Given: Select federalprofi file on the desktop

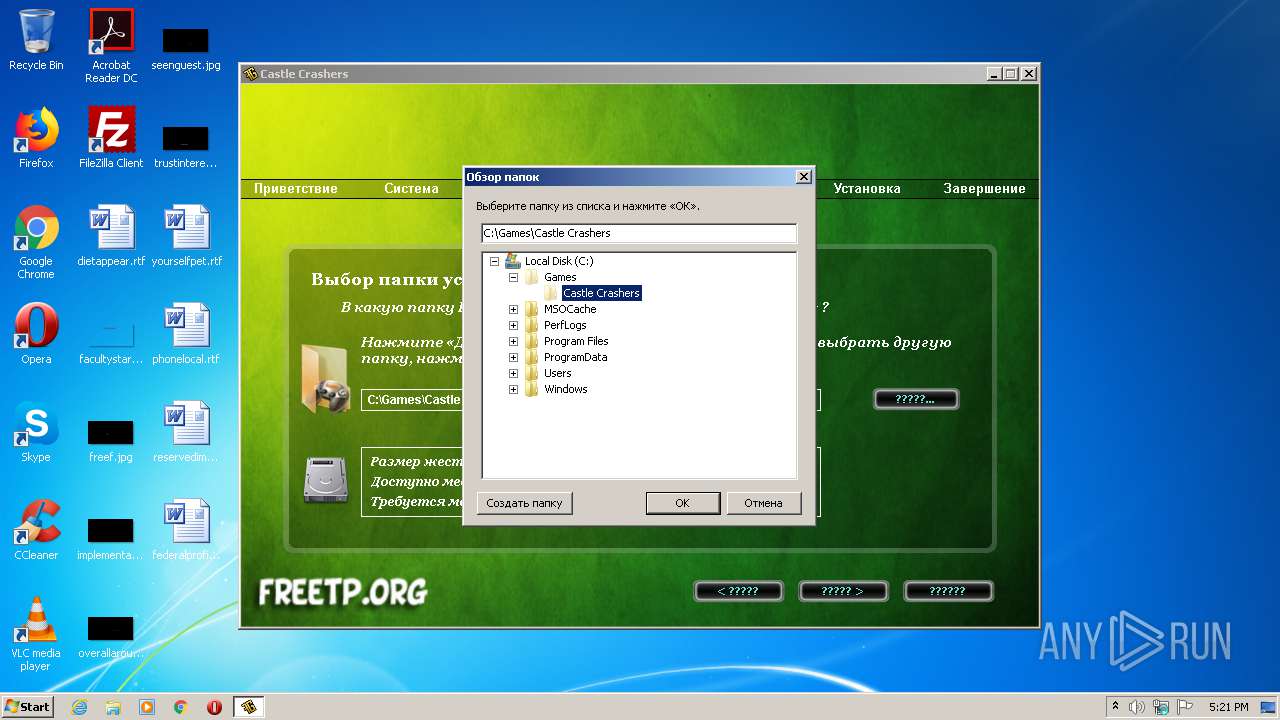Looking at the screenshot, I should click(187, 530).
